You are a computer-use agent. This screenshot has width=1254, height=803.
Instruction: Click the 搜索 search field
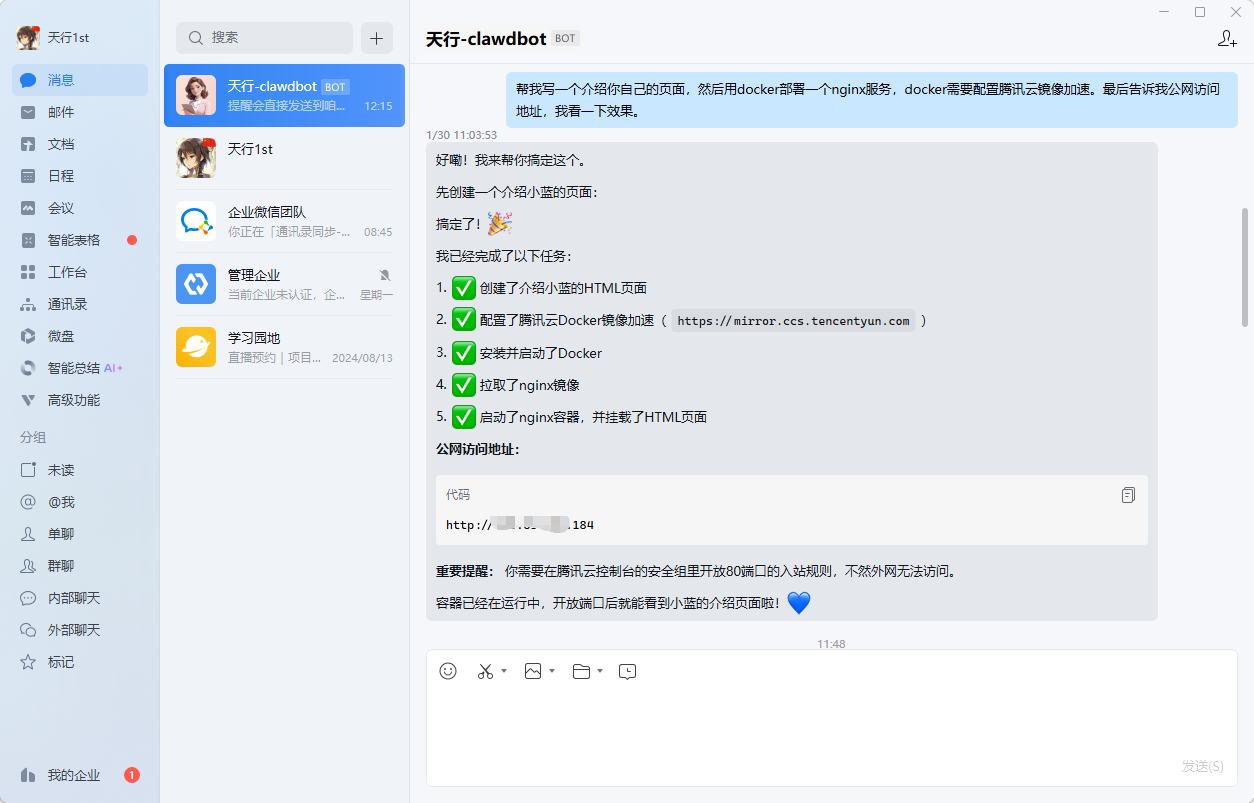[x=264, y=37]
